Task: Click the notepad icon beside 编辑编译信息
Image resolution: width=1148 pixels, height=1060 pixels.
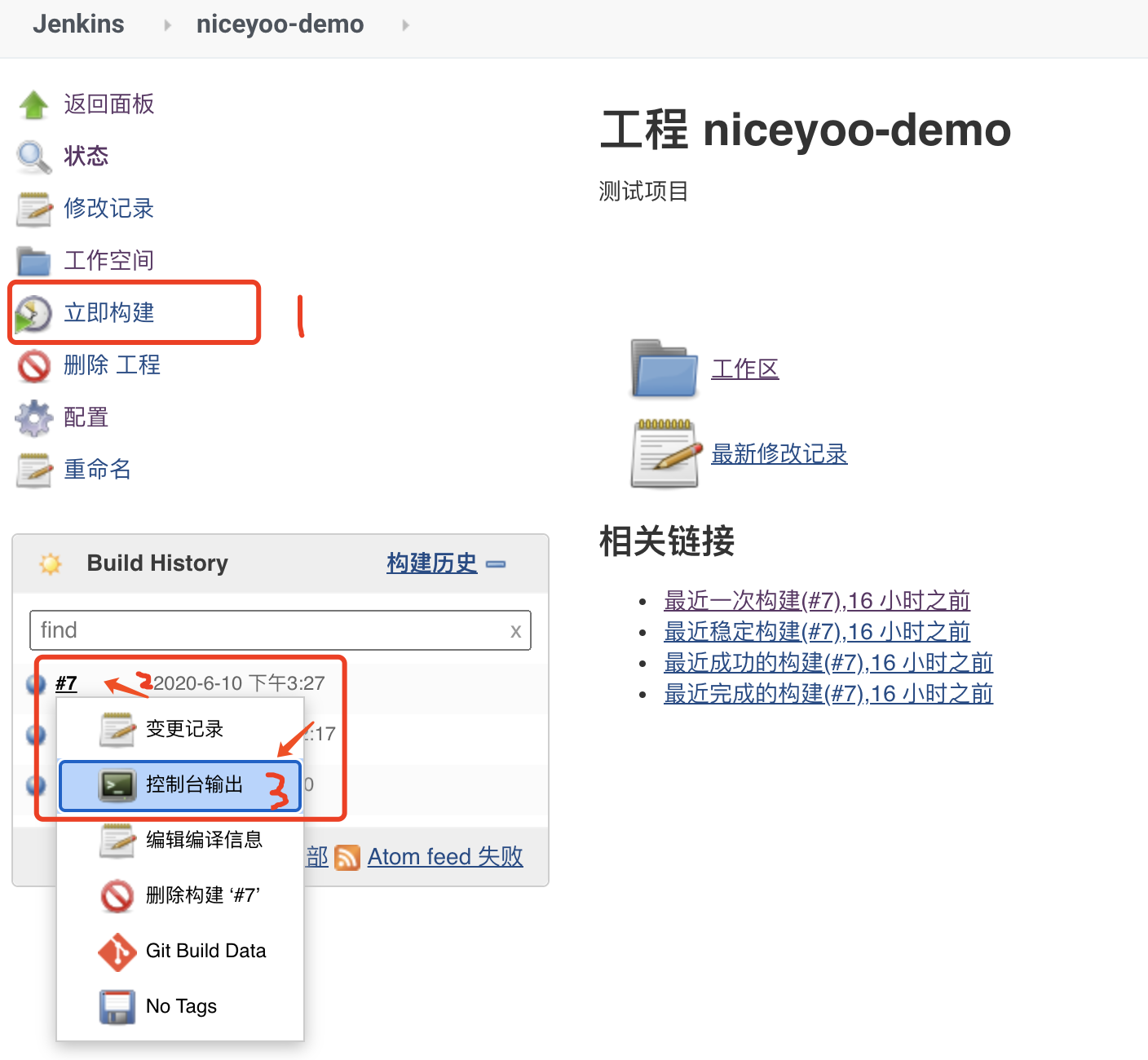Action: pos(117,841)
